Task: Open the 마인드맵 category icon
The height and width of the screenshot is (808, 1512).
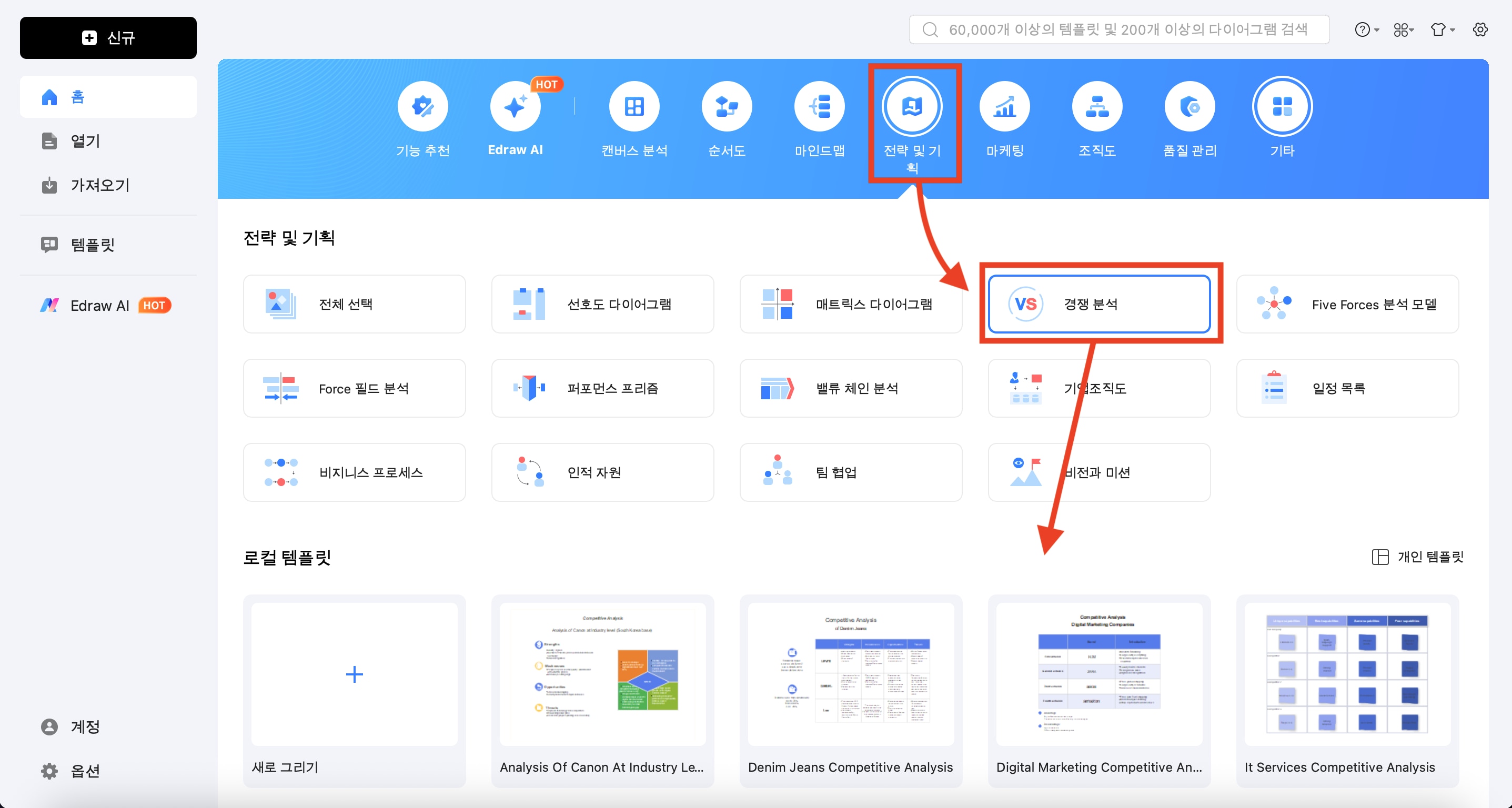Action: (819, 106)
